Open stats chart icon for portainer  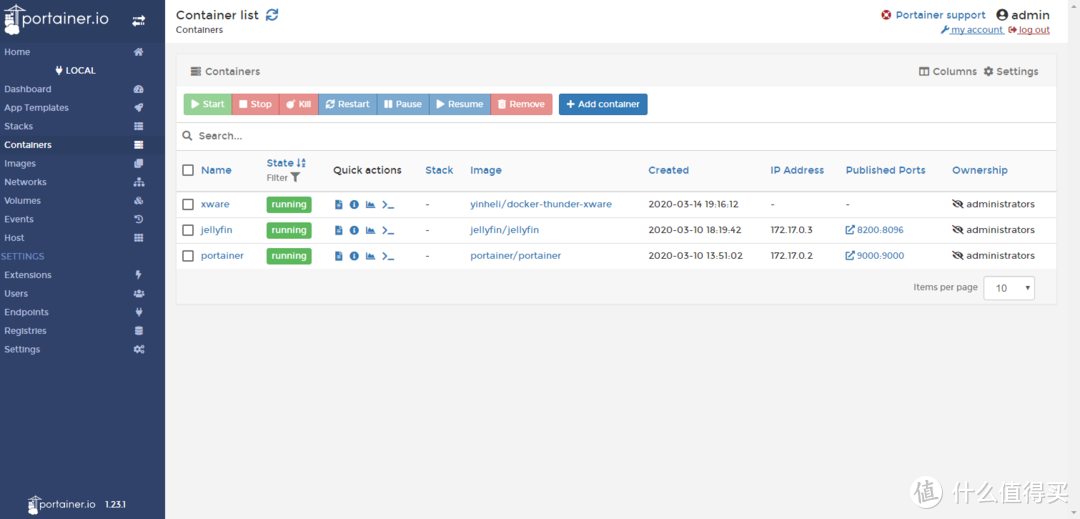point(370,256)
